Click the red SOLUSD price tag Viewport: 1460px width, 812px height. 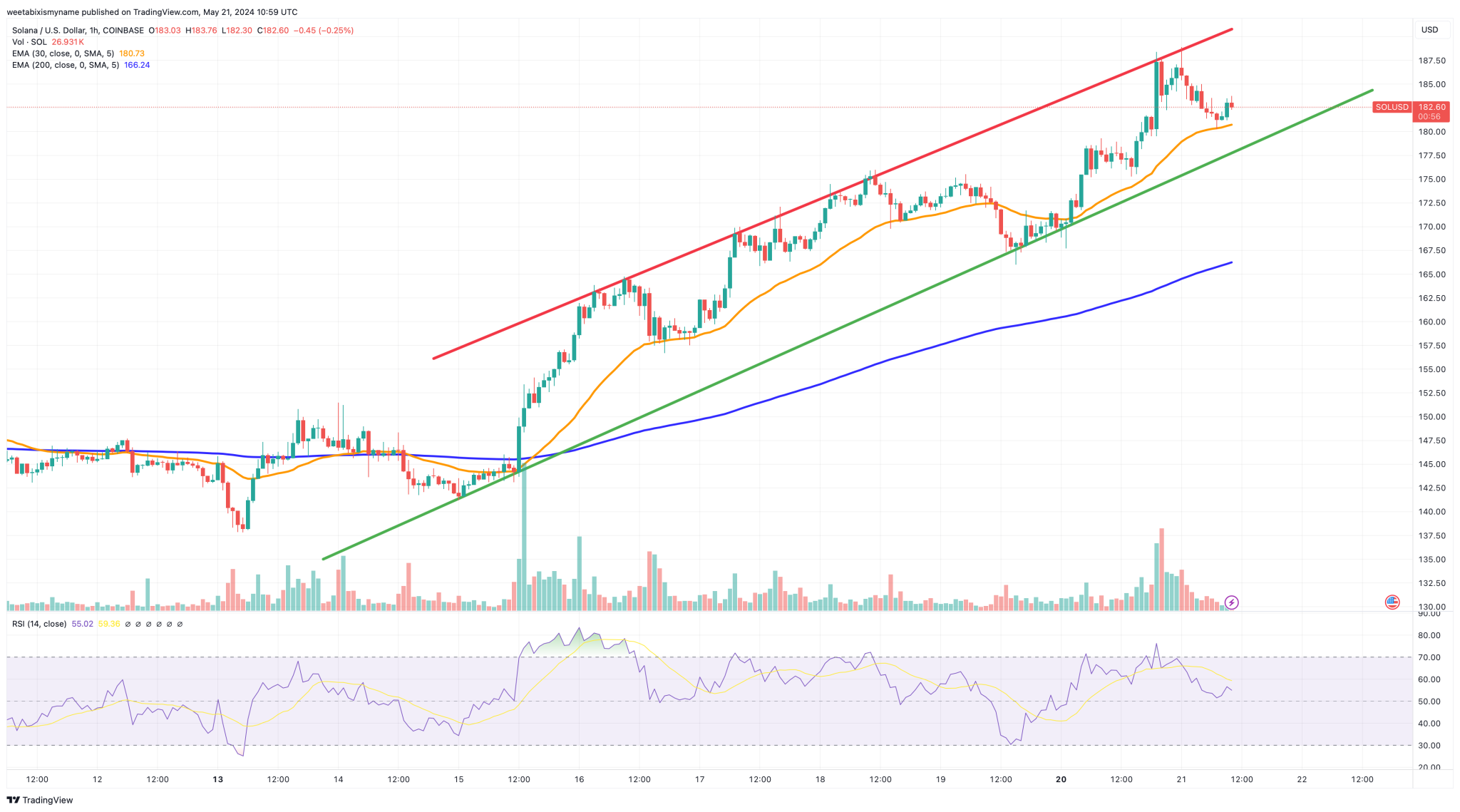click(1391, 107)
